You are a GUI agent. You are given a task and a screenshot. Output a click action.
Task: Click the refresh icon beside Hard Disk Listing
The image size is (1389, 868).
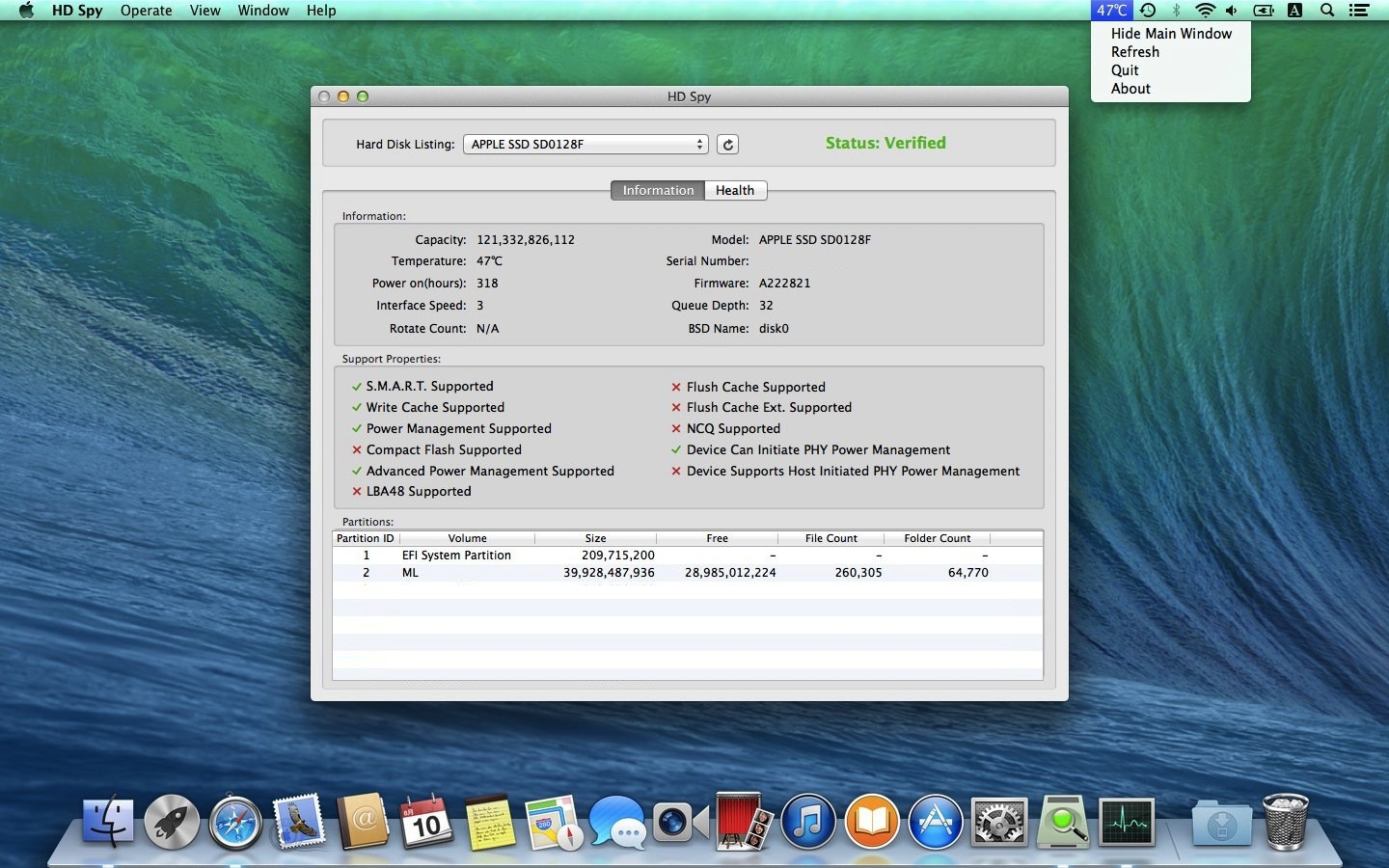click(x=728, y=145)
